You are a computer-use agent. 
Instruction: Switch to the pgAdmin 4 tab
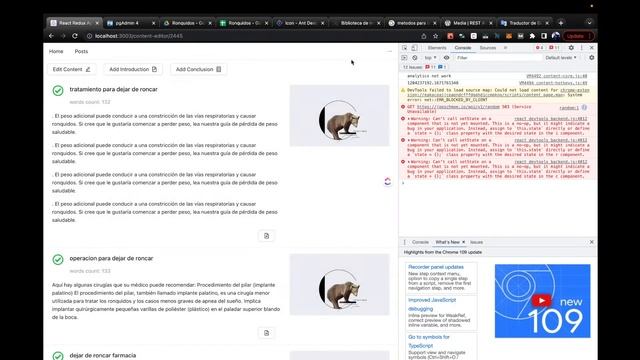(130, 23)
